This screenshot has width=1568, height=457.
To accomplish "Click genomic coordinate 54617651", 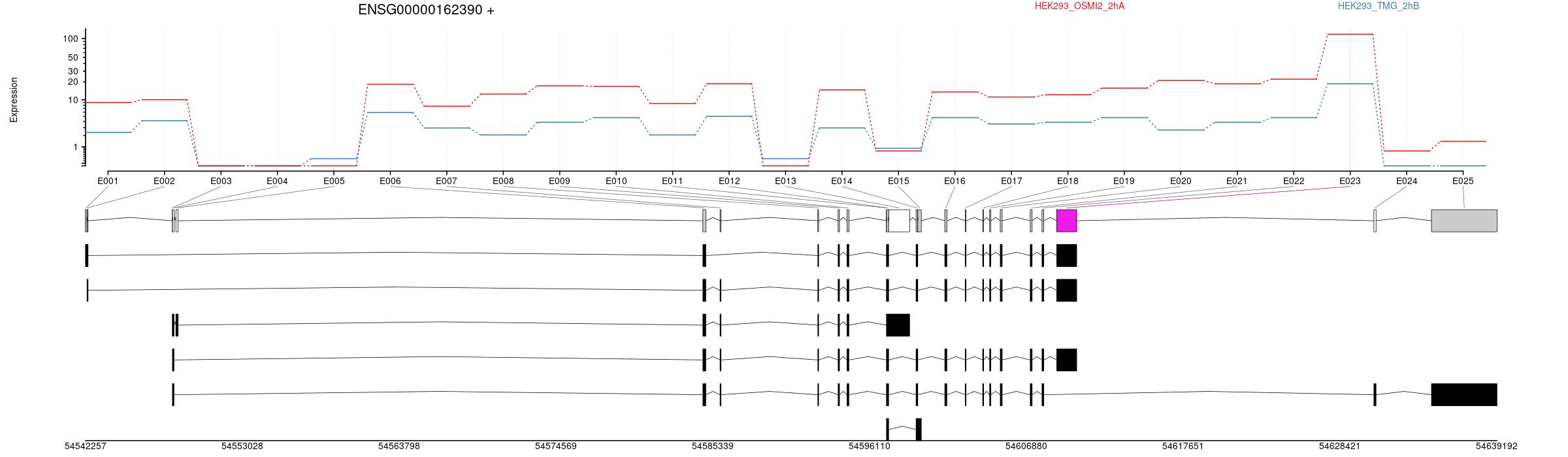I will click(x=1183, y=447).
